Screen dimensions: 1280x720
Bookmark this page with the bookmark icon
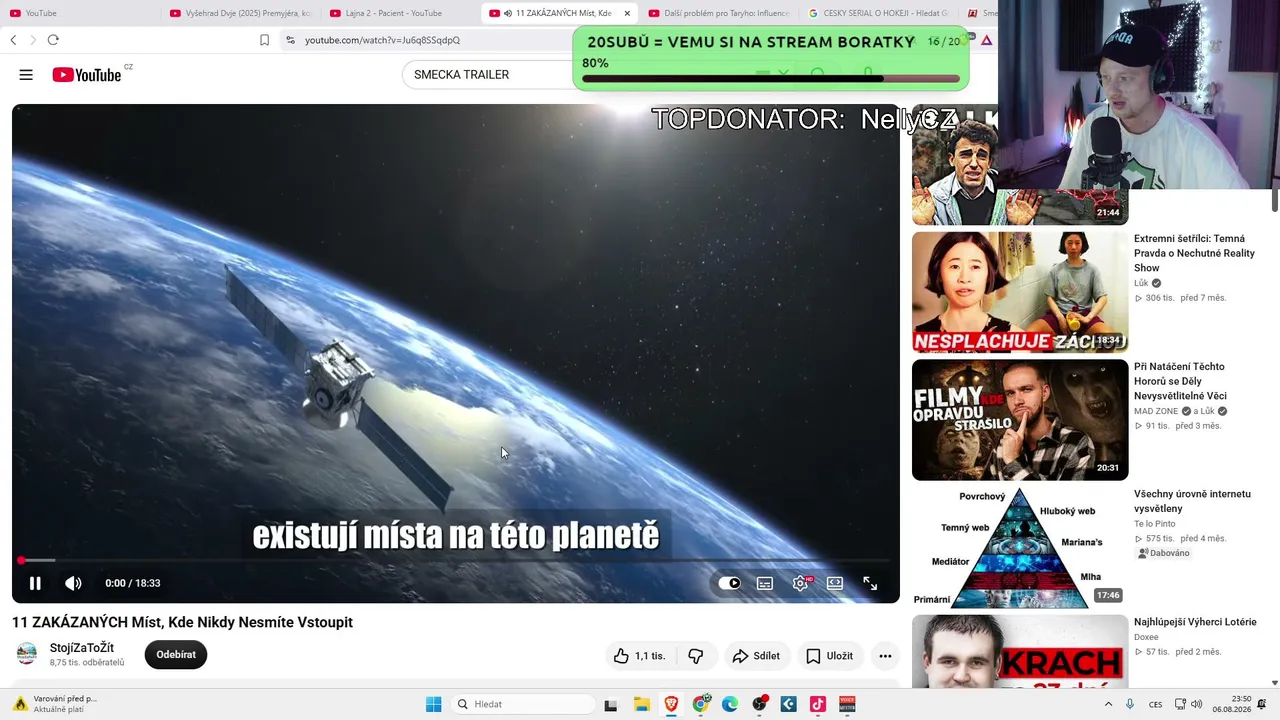(x=264, y=40)
